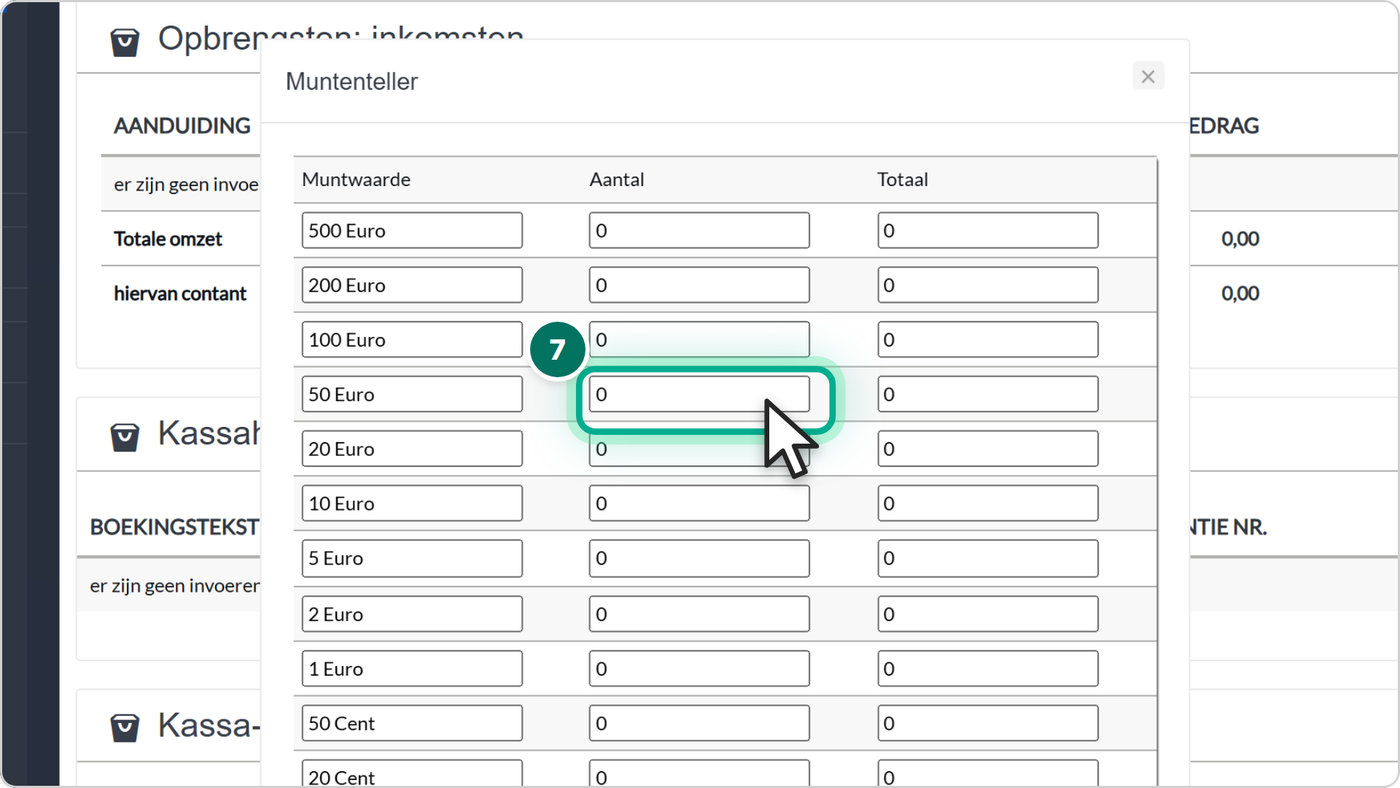Click the Muntwaarde field showing 5 Euro
Image resolution: width=1400 pixels, height=788 pixels.
tap(412, 558)
